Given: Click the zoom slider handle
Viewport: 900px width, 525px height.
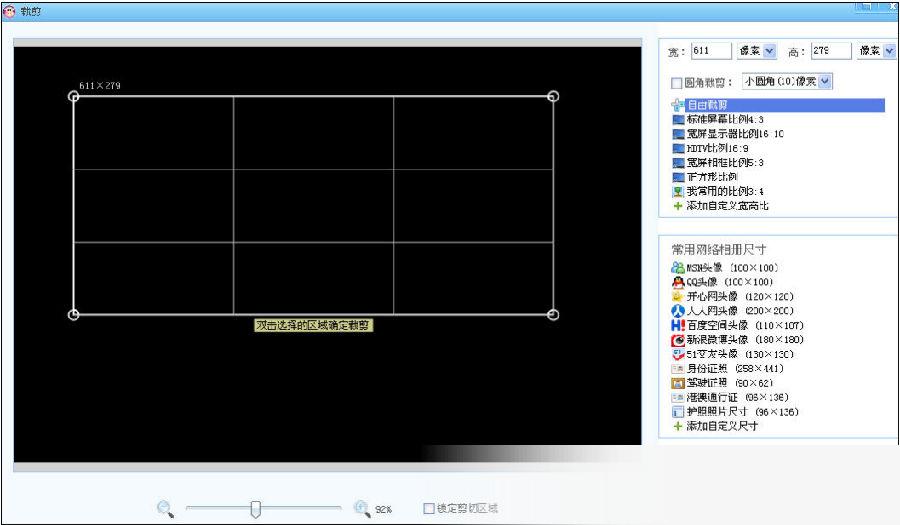Looking at the screenshot, I should [x=256, y=508].
